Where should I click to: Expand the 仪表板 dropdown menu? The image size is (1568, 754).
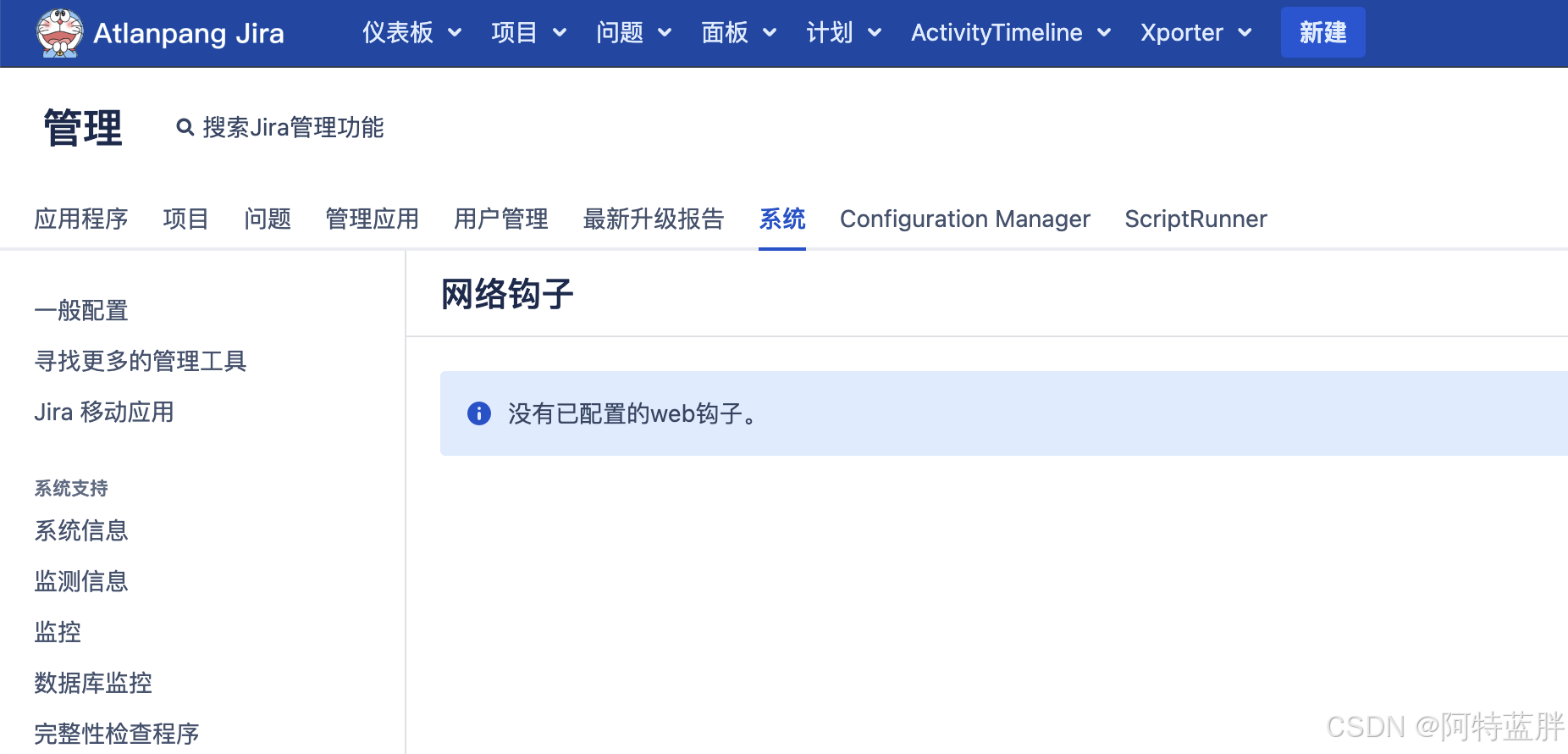click(412, 33)
